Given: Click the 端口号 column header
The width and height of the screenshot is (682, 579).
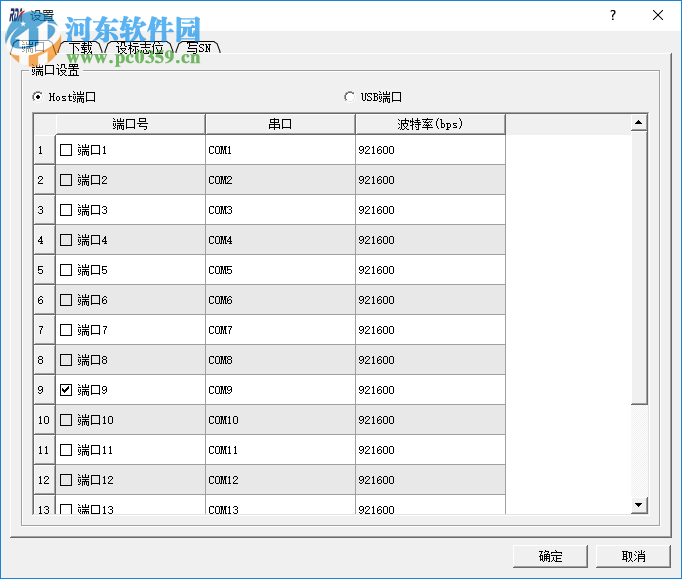Looking at the screenshot, I should [x=130, y=124].
